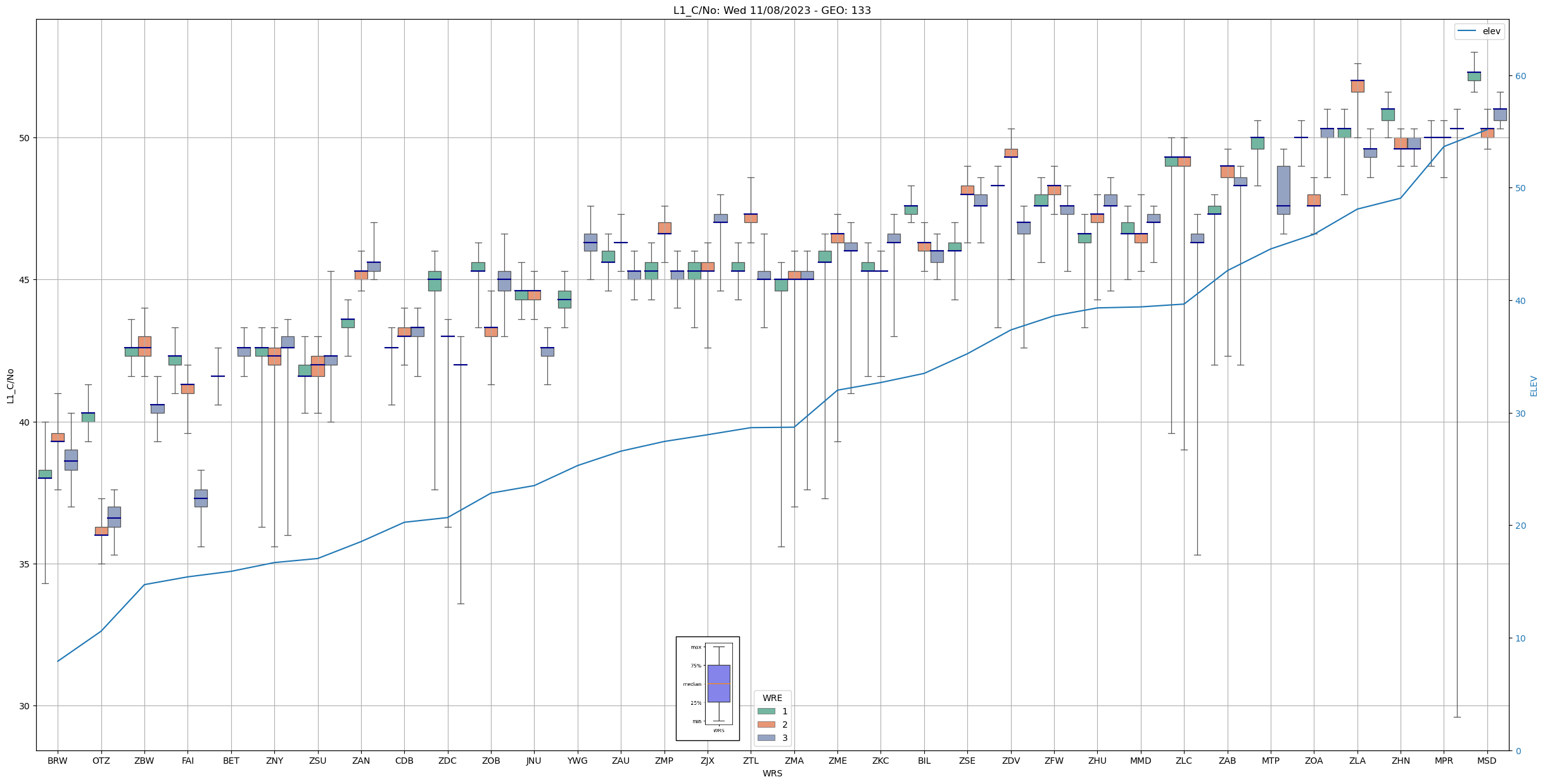1545x784 pixels.
Task: Click the chart title 'L1_C/No: Wed 11/08/2023 - GEO: 133'
Action: 772,10
